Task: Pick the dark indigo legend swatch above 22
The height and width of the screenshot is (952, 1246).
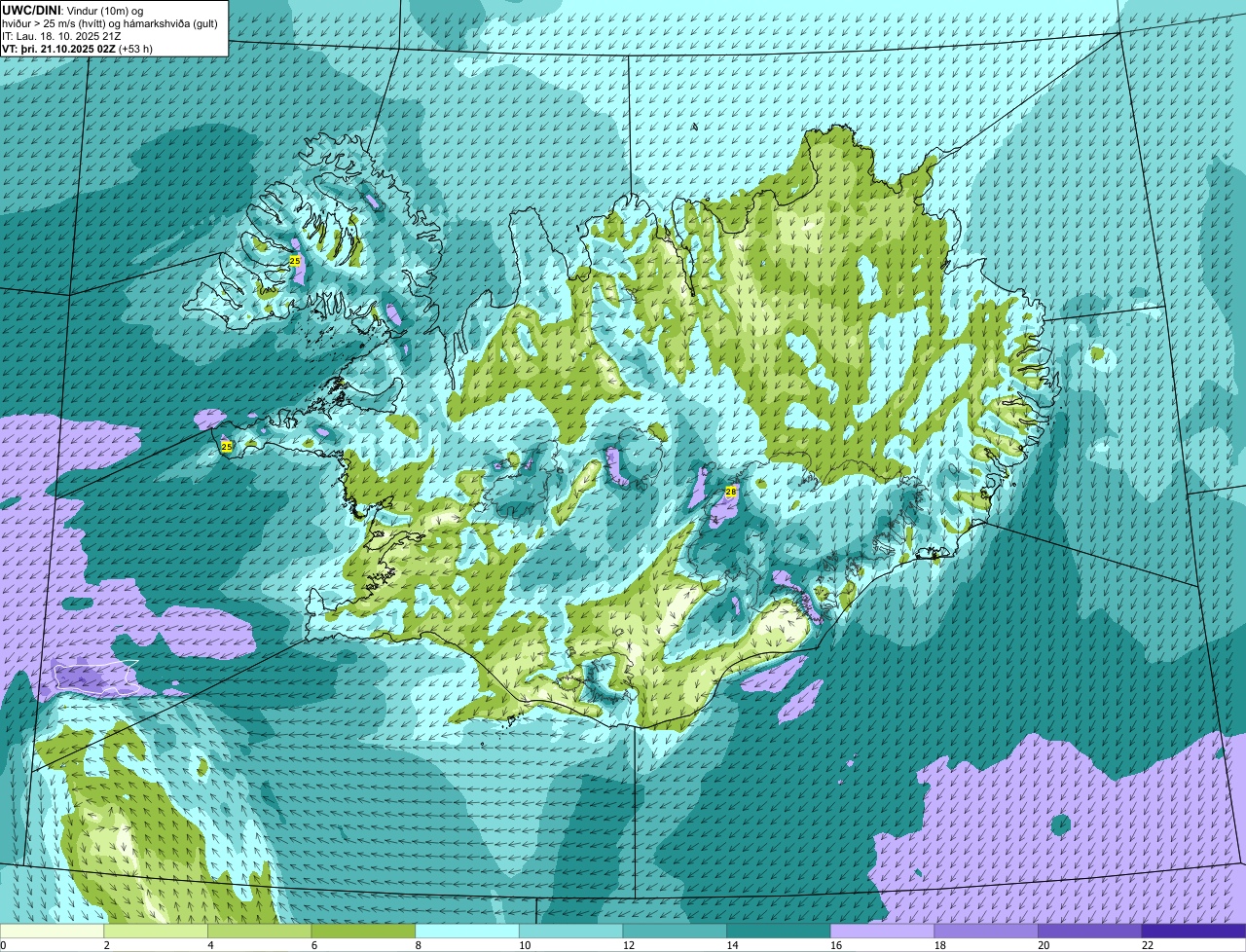Action: click(x=1193, y=931)
